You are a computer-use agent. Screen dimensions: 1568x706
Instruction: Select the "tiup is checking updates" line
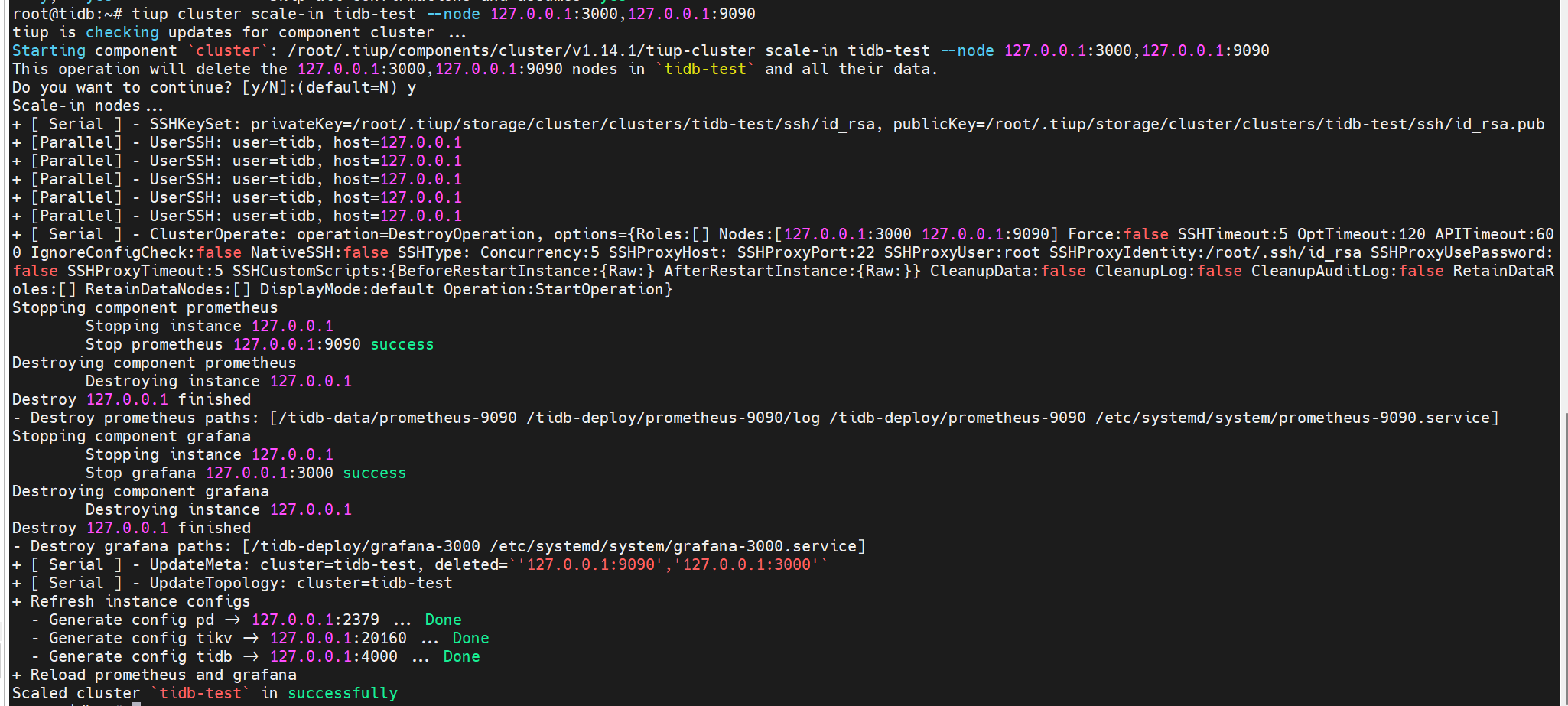239,32
